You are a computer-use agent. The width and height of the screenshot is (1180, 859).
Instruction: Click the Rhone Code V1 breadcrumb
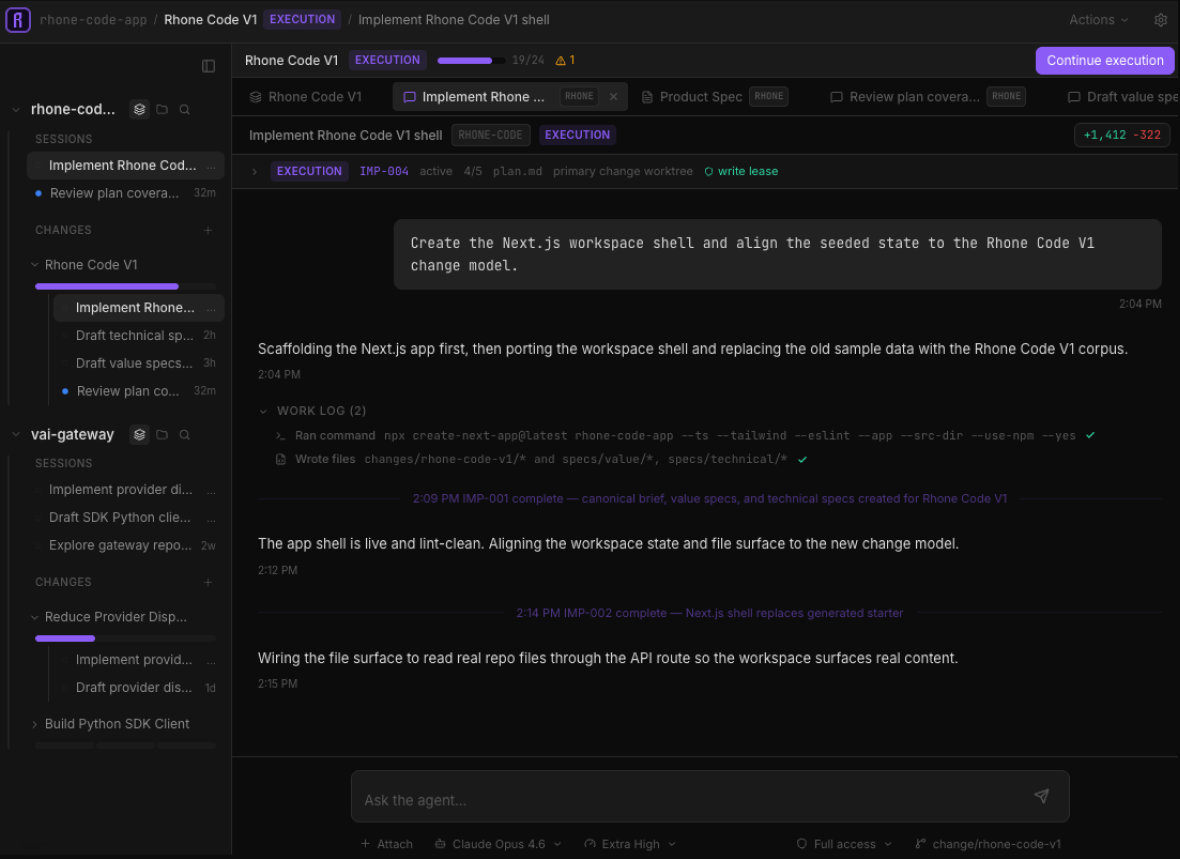211,20
